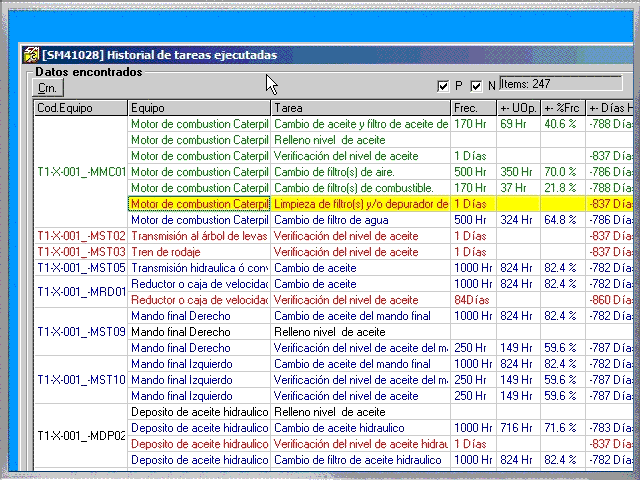The image size is (640, 480).
Task: Select Transmisión al árbol de levas cell
Action: (x=199, y=236)
